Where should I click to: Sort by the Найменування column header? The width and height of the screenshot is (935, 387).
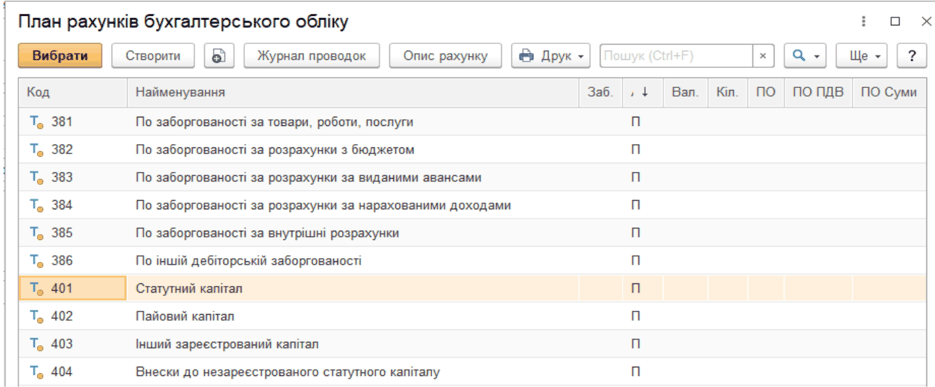pyautogui.click(x=353, y=93)
